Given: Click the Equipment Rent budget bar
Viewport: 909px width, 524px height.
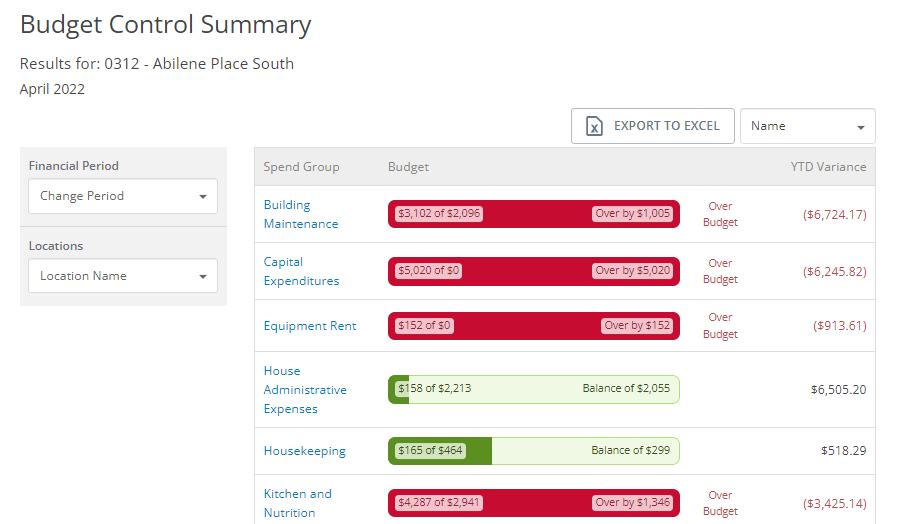Looking at the screenshot, I should [x=533, y=326].
